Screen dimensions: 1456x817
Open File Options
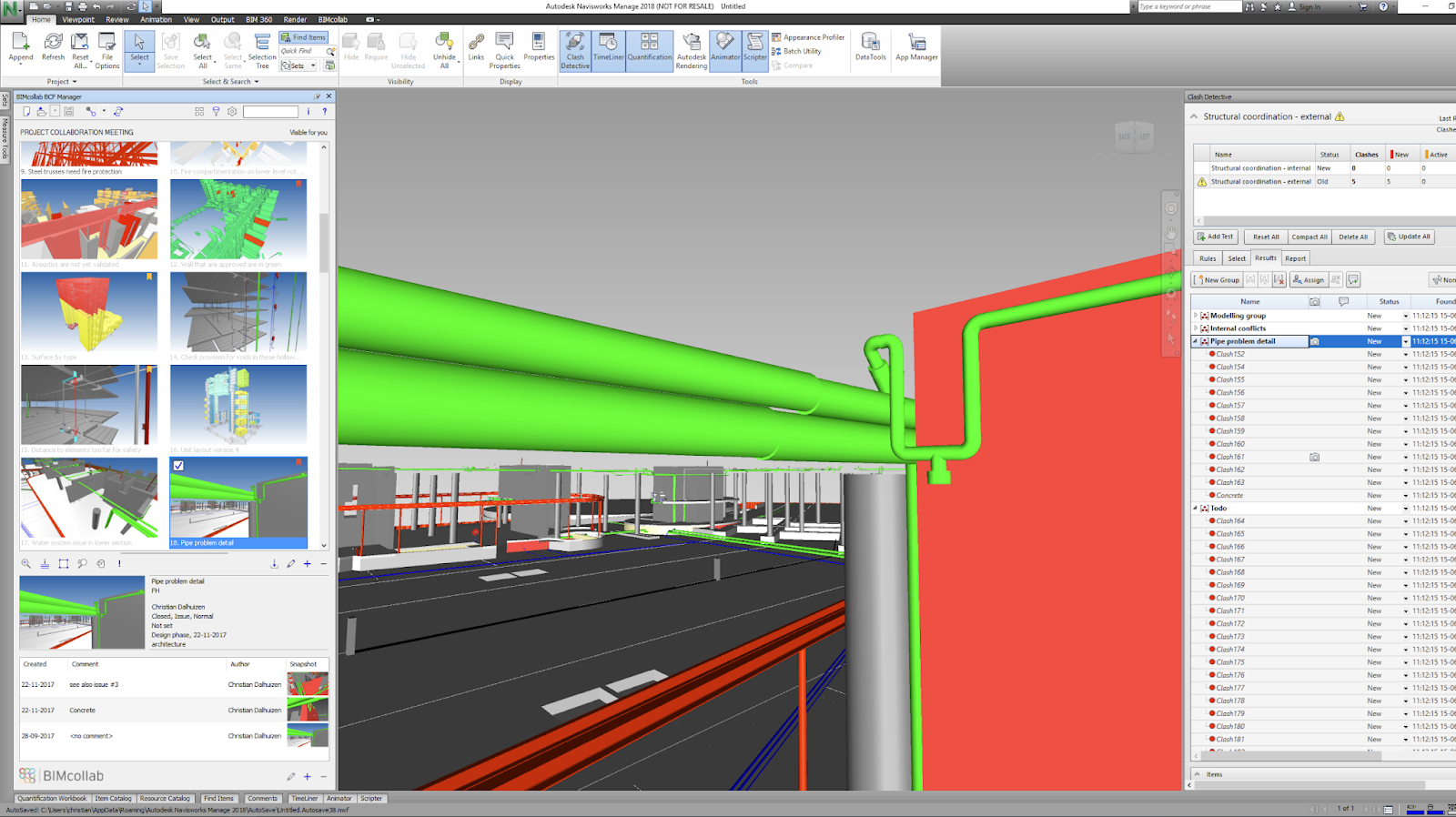click(x=106, y=50)
